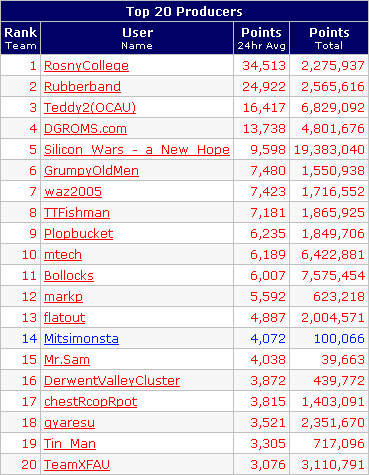Open Teddy2(OCAU) profile link
This screenshot has width=369, height=475.
coord(90,108)
